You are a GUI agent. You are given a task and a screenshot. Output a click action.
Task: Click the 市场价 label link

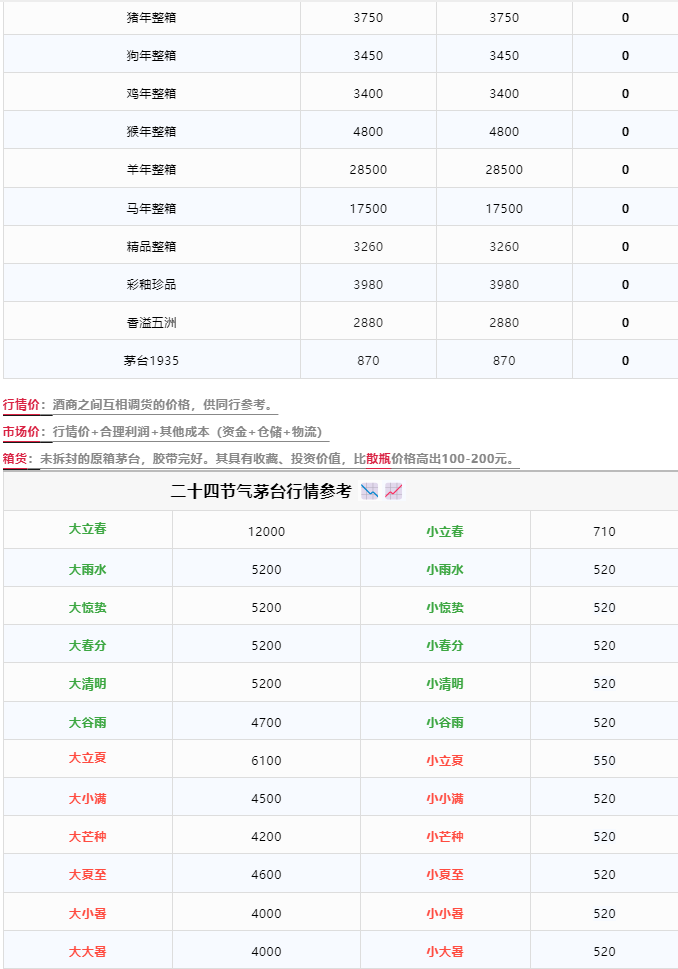pyautogui.click(x=21, y=431)
